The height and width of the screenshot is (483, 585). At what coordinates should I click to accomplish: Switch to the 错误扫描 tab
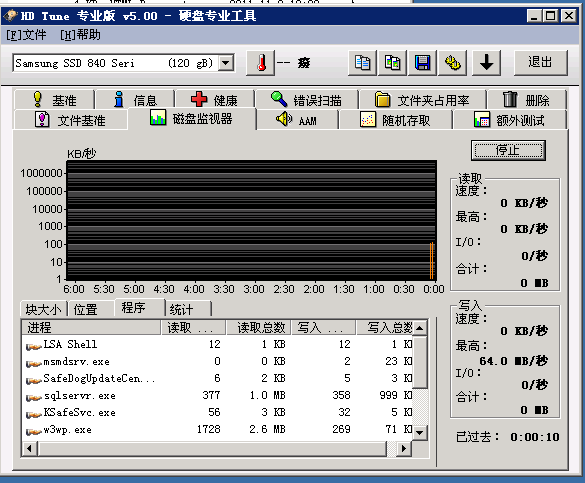tap(307, 100)
